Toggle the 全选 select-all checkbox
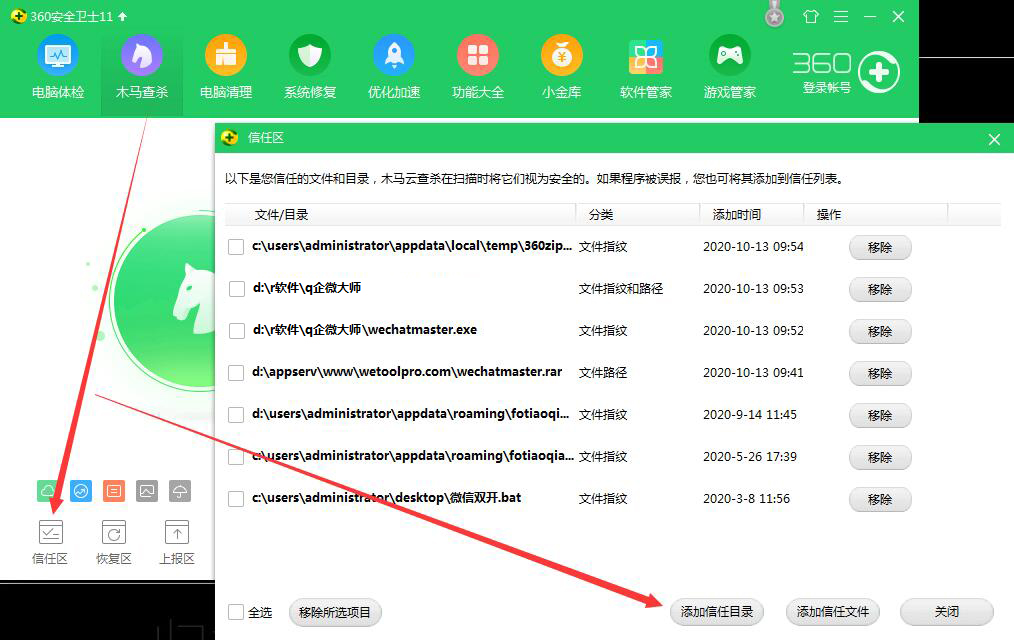 [236, 612]
